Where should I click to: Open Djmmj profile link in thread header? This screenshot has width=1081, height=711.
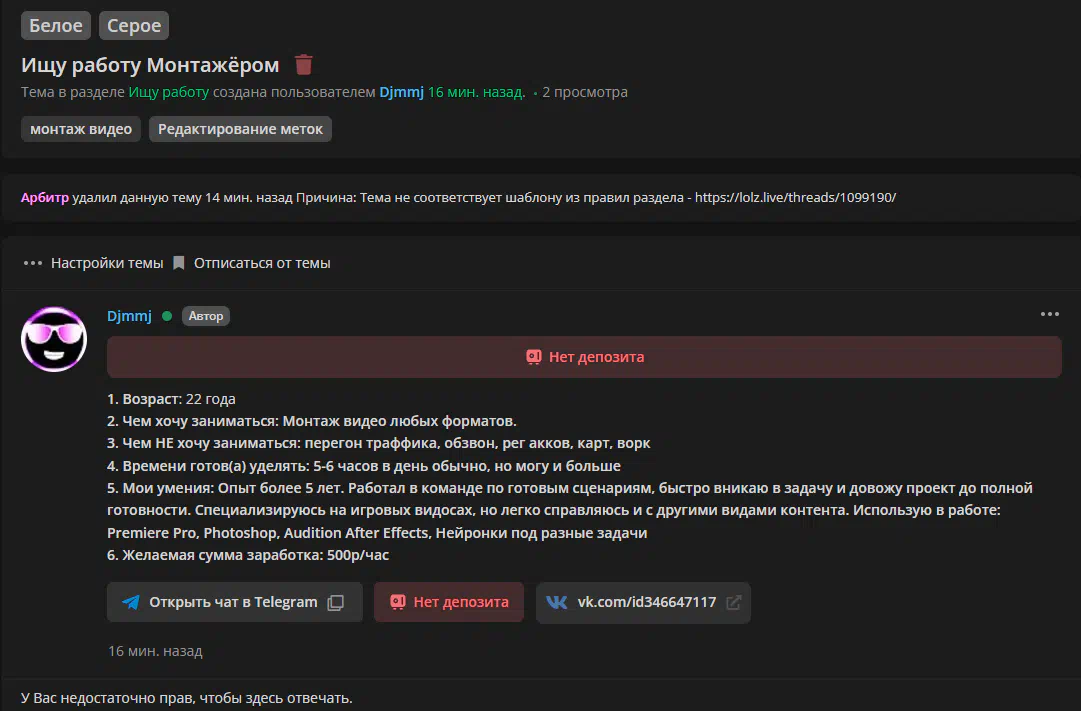point(401,92)
